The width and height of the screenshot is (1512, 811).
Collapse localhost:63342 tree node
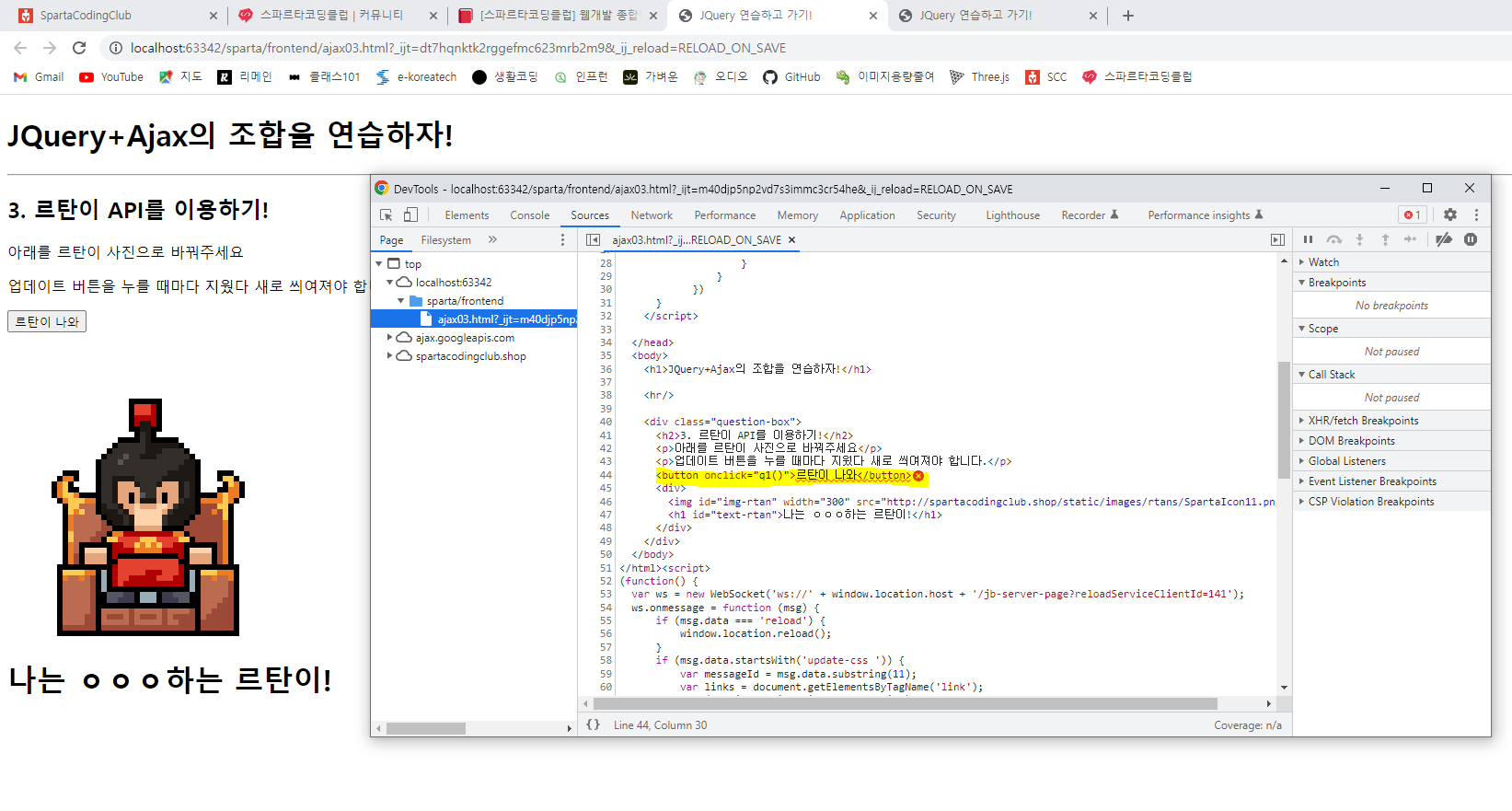click(x=389, y=283)
